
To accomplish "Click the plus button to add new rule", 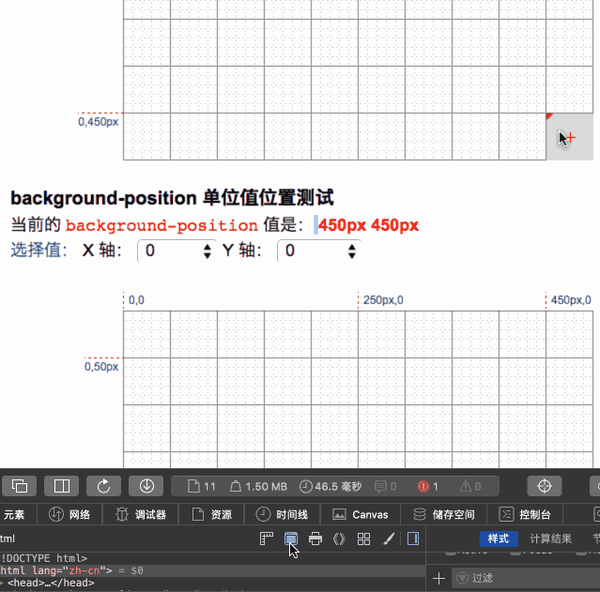I will [x=439, y=578].
